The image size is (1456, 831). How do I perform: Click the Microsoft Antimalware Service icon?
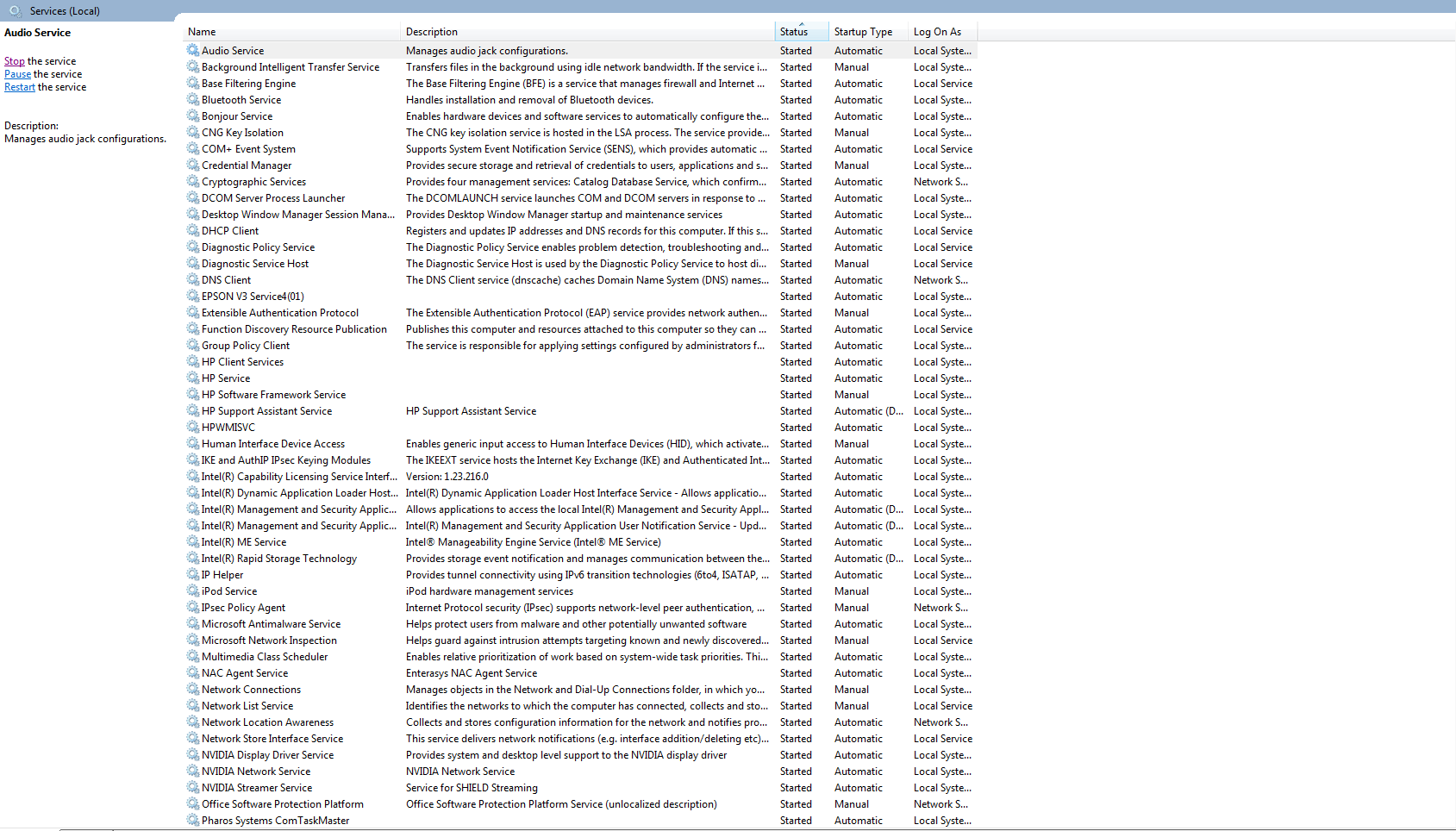[x=193, y=624]
